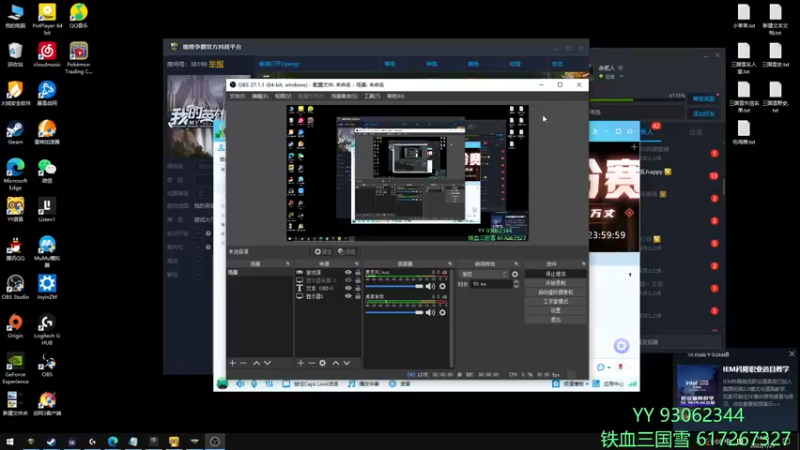Open the OBS File menu
Image resolution: width=800 pixels, height=450 pixels.
[x=237, y=96]
